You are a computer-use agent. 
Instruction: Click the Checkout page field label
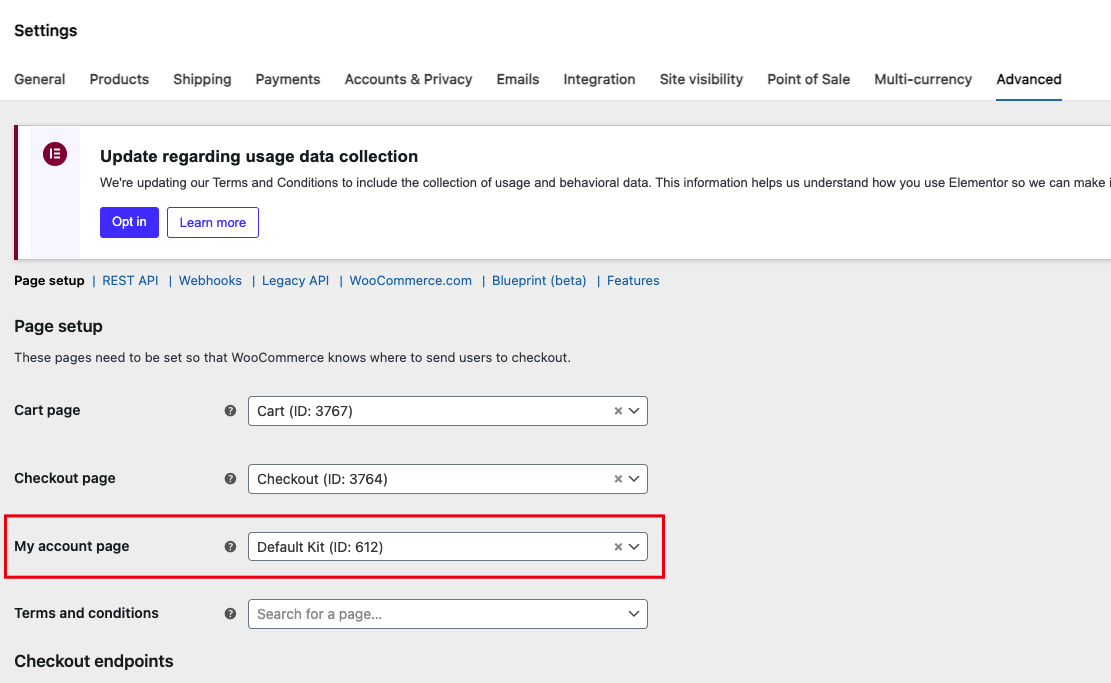(64, 478)
